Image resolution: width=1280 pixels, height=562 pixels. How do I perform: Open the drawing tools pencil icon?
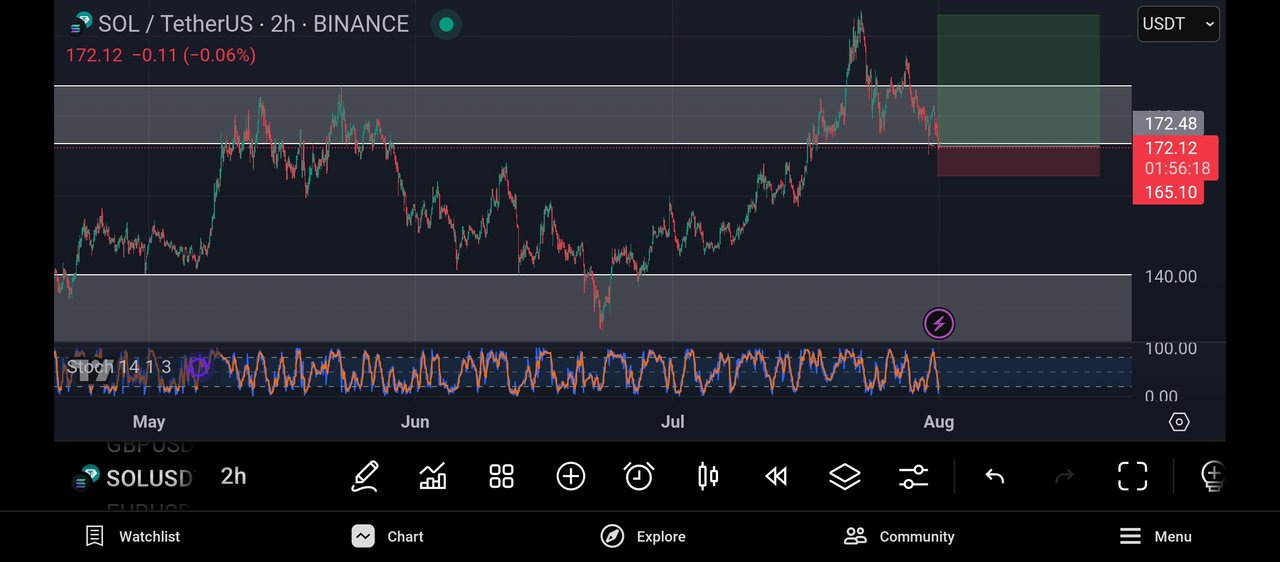(x=364, y=476)
